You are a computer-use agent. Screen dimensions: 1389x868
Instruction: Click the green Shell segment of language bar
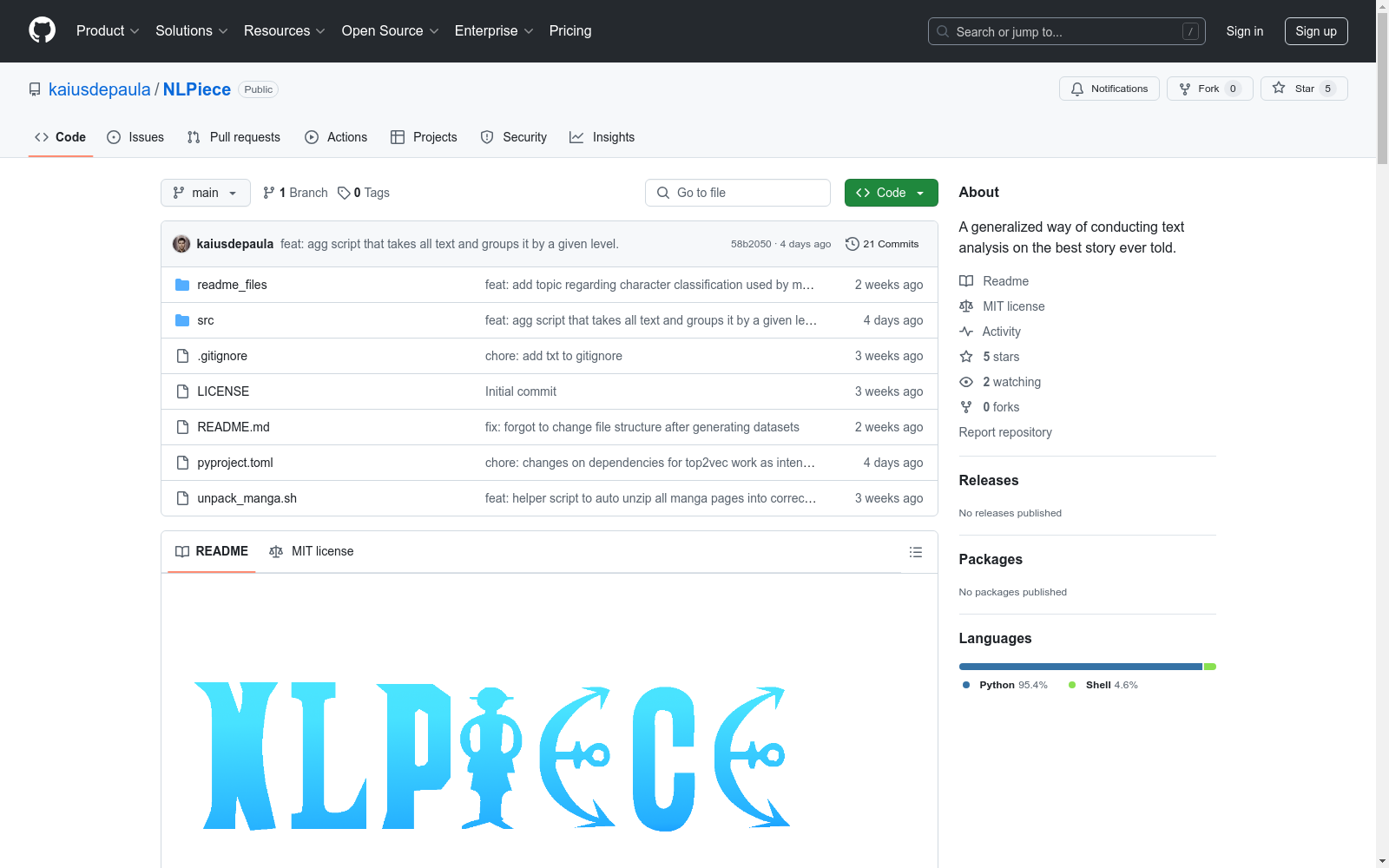click(1210, 667)
